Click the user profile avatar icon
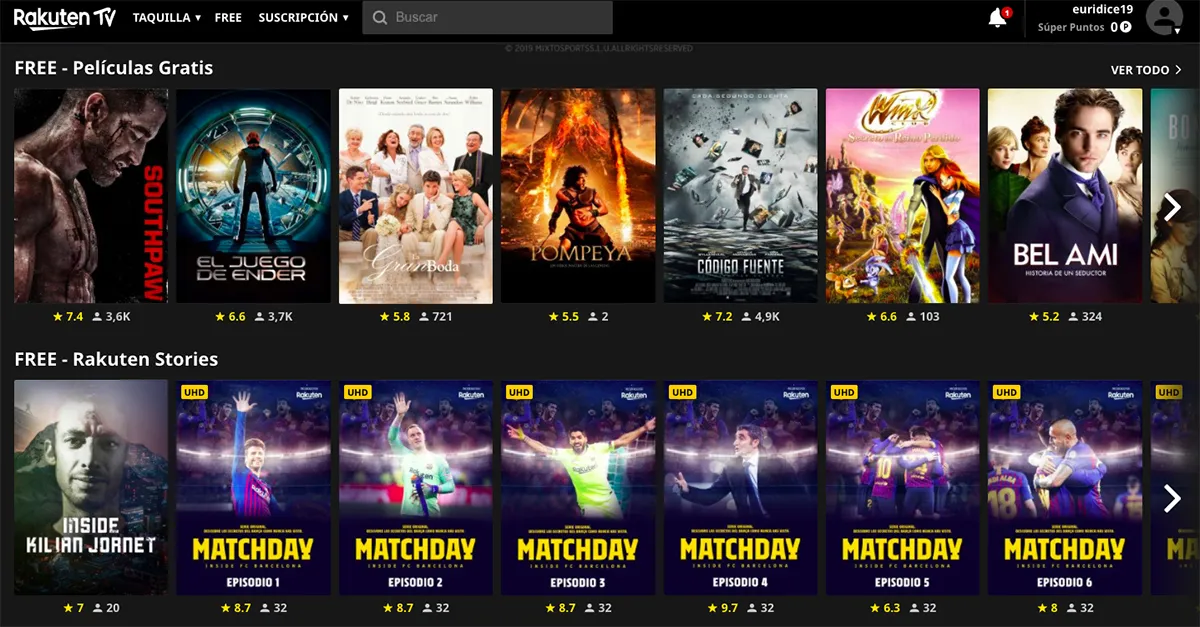This screenshot has width=1200, height=627. click(x=1163, y=17)
